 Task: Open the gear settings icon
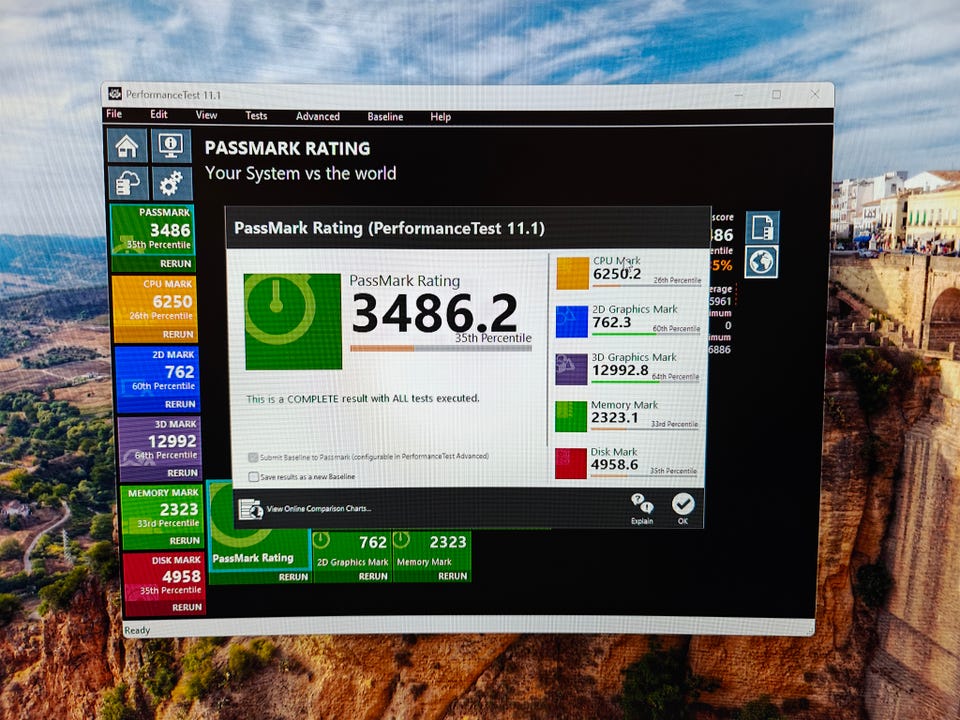pos(171,182)
